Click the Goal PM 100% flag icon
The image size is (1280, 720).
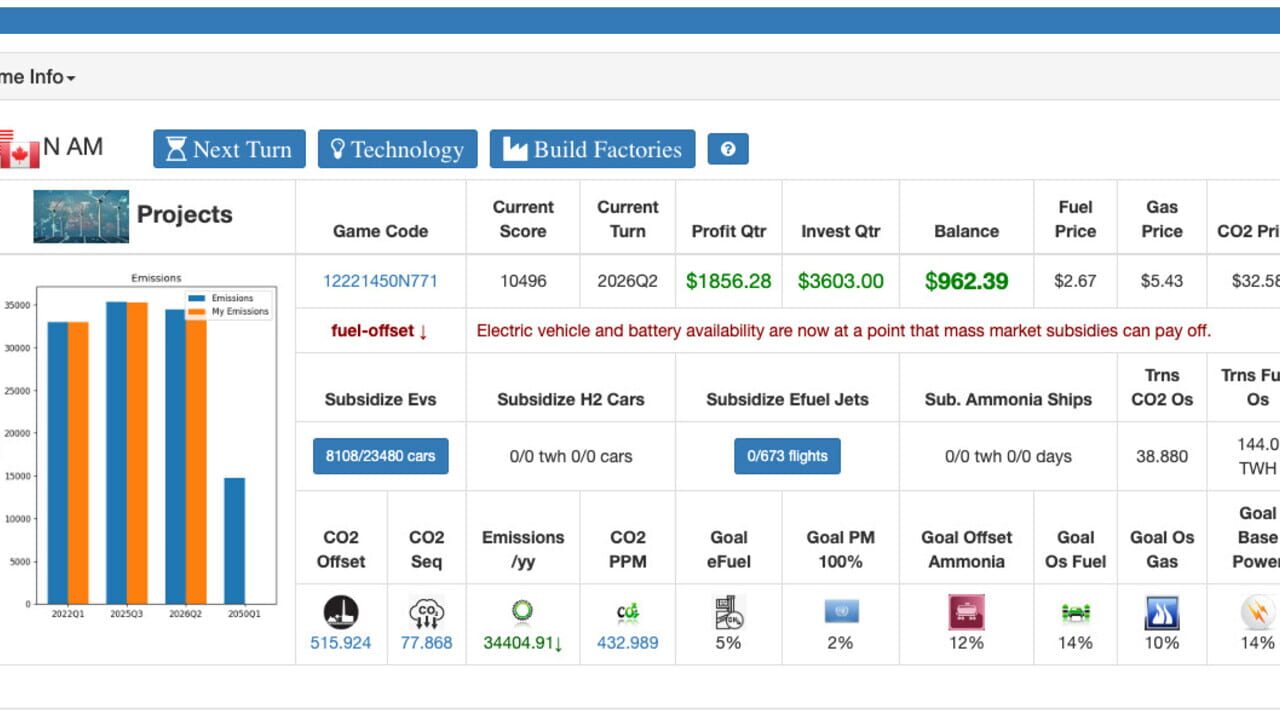click(x=841, y=611)
